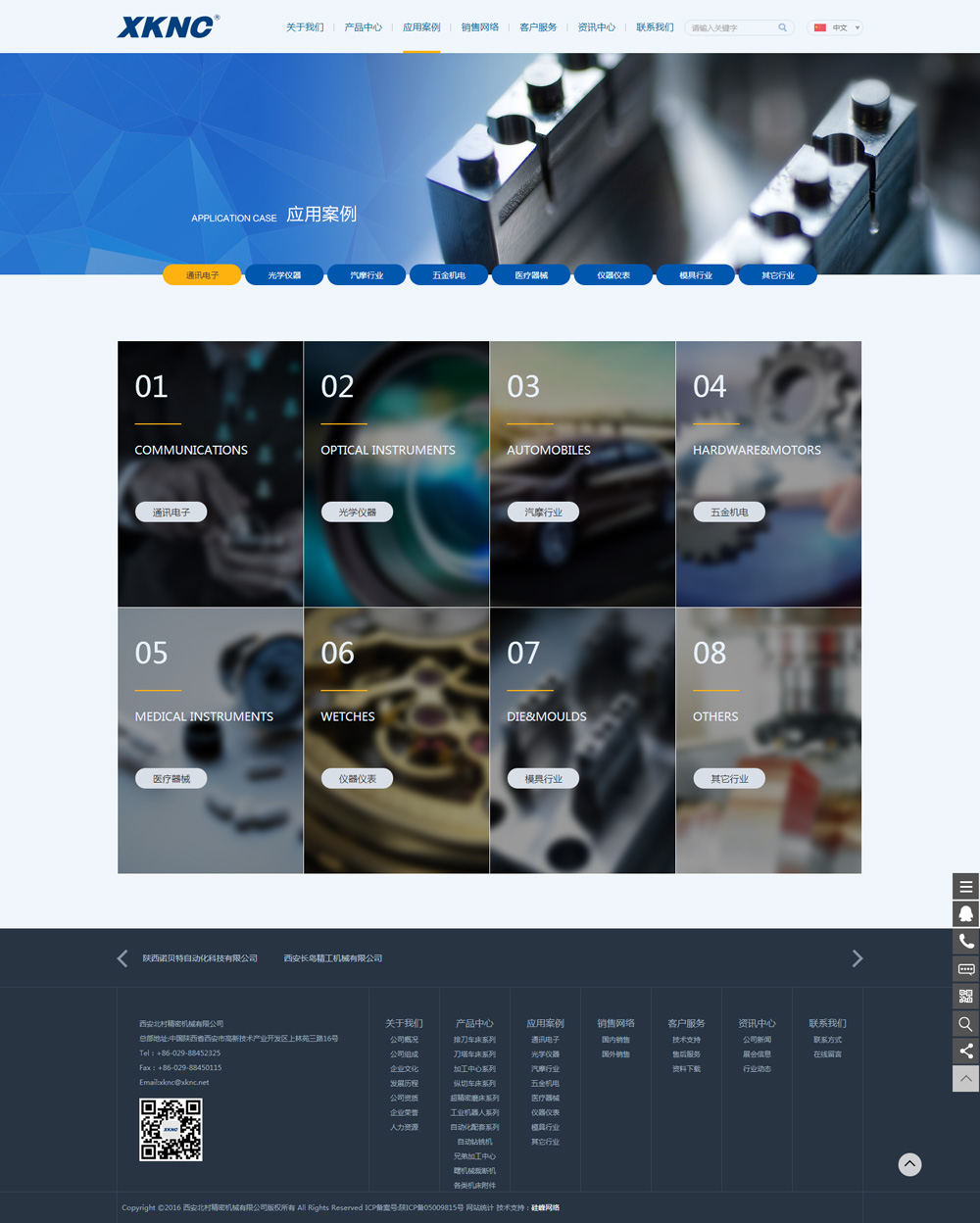Image resolution: width=980 pixels, height=1223 pixels.
Task: Collapse floating sidebar with gray up arrow
Action: tap(965, 1079)
